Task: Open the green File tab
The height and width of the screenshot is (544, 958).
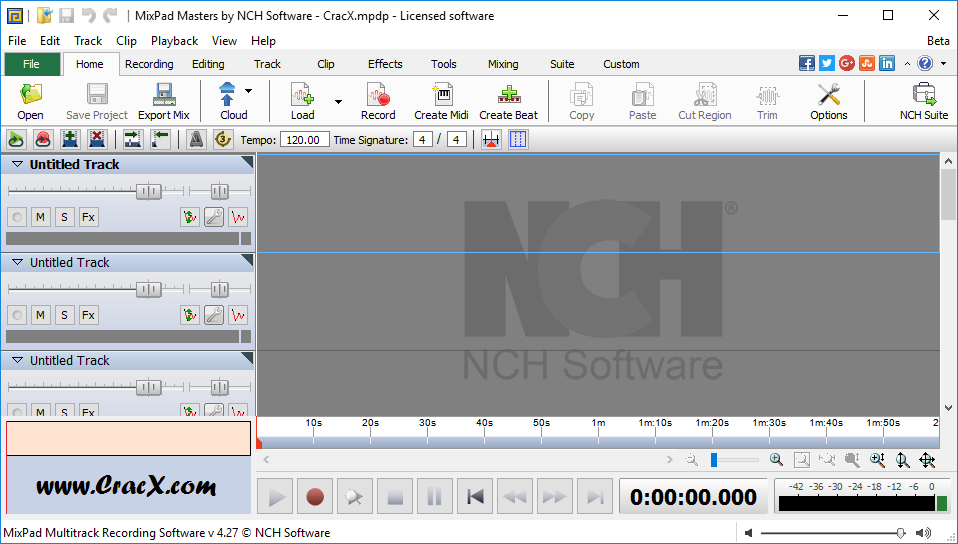Action: (31, 64)
